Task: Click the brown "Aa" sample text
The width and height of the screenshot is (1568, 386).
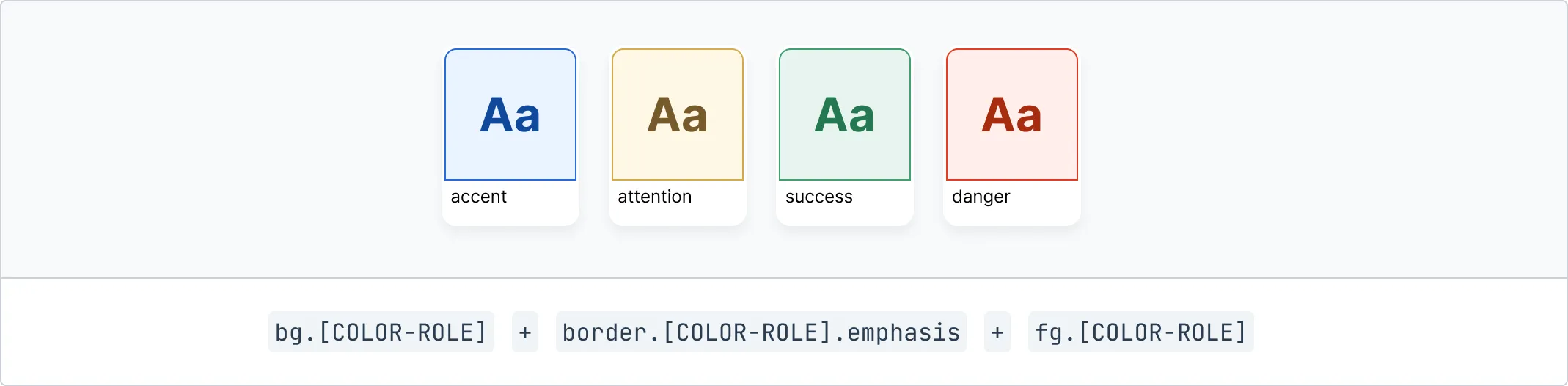Action: pyautogui.click(x=678, y=116)
